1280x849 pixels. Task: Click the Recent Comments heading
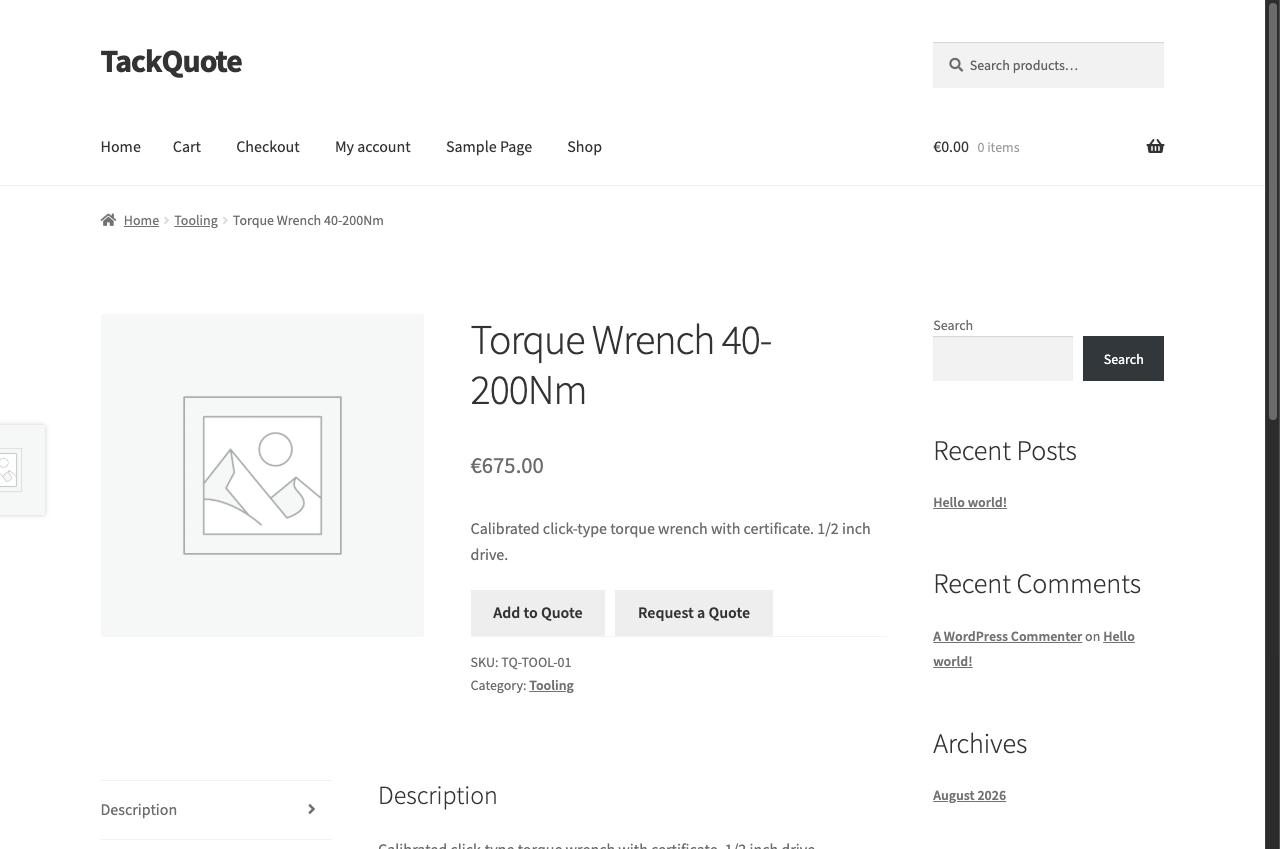point(1037,584)
